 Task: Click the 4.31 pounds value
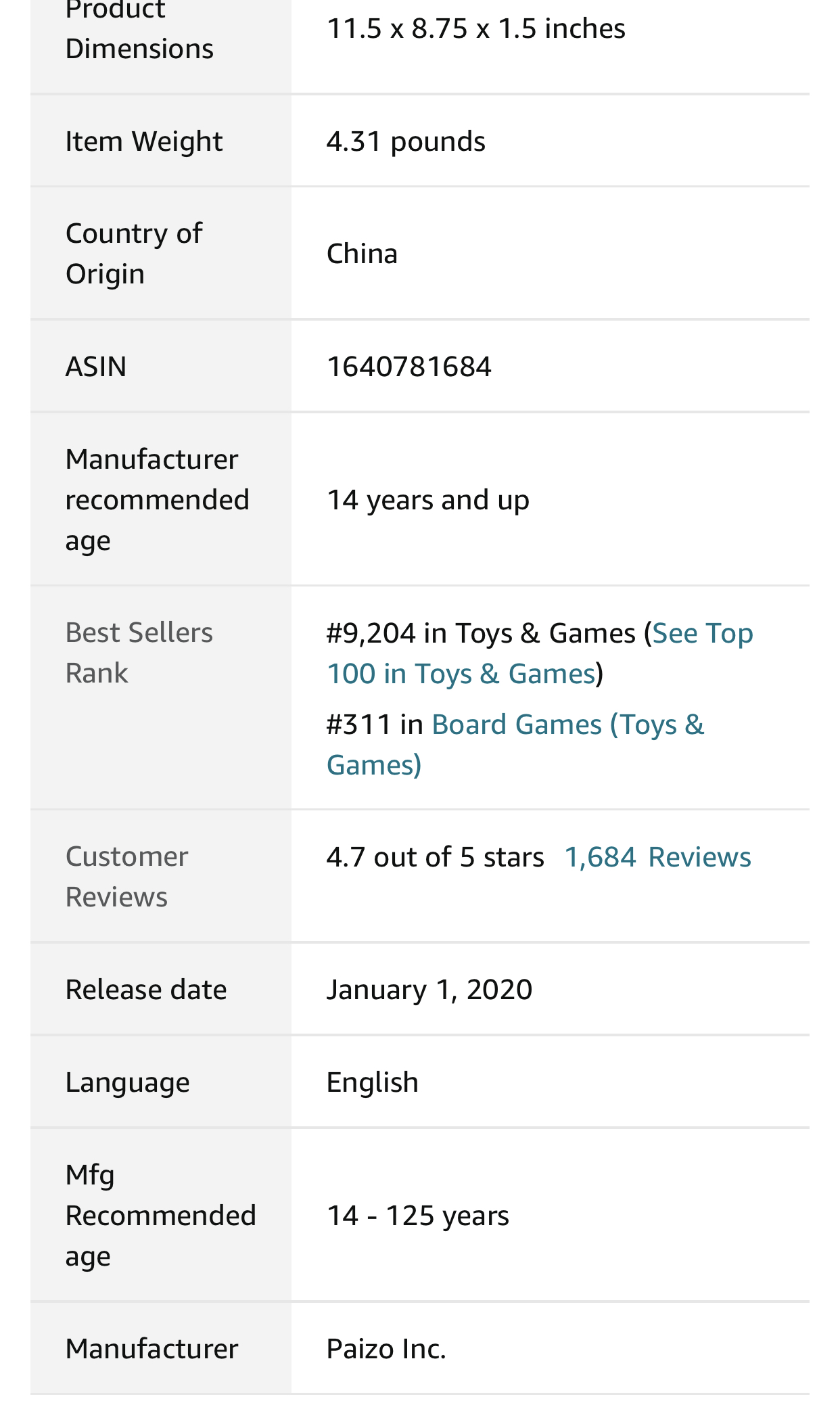(x=406, y=141)
